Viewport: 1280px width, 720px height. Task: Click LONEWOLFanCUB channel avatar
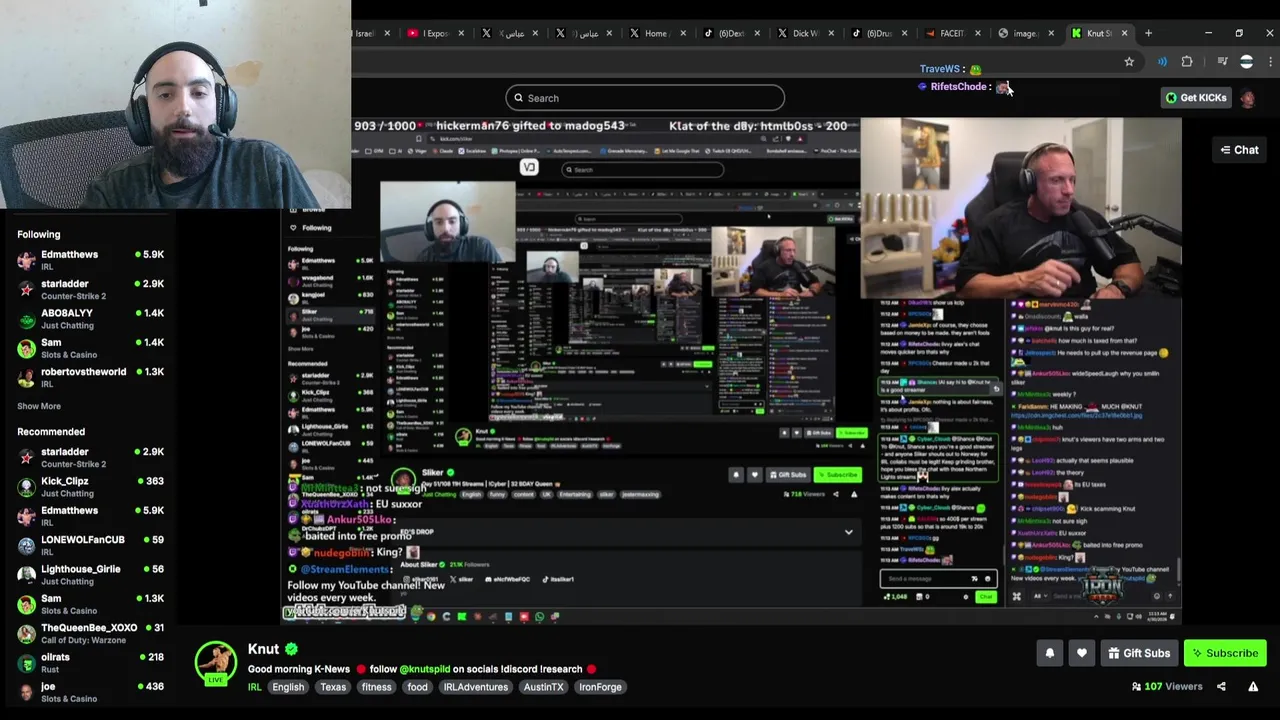point(26,545)
